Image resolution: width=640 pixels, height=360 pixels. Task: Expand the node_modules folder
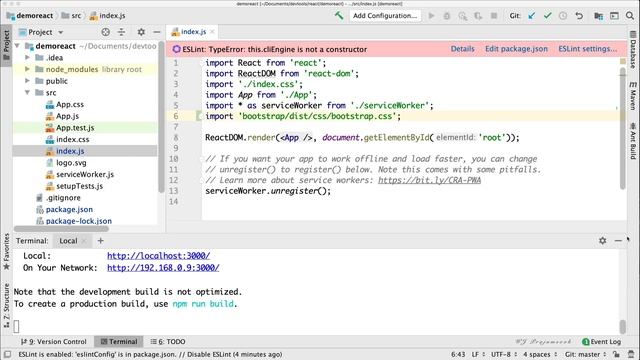click(27, 69)
